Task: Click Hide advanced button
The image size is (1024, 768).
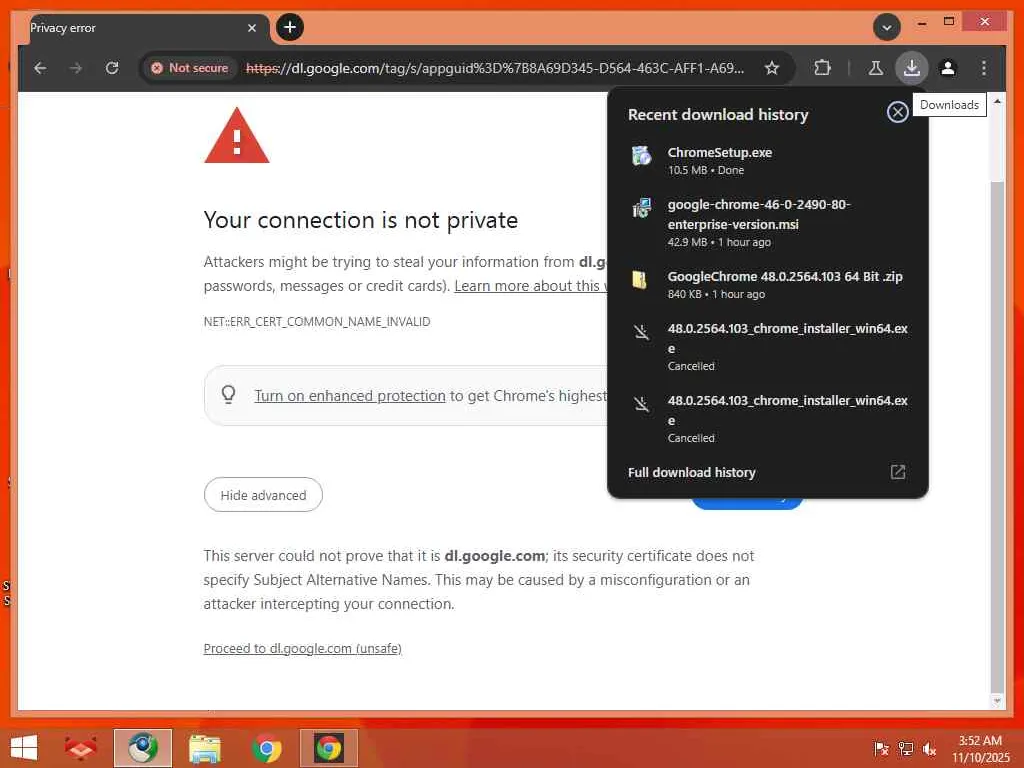Action: 263,495
